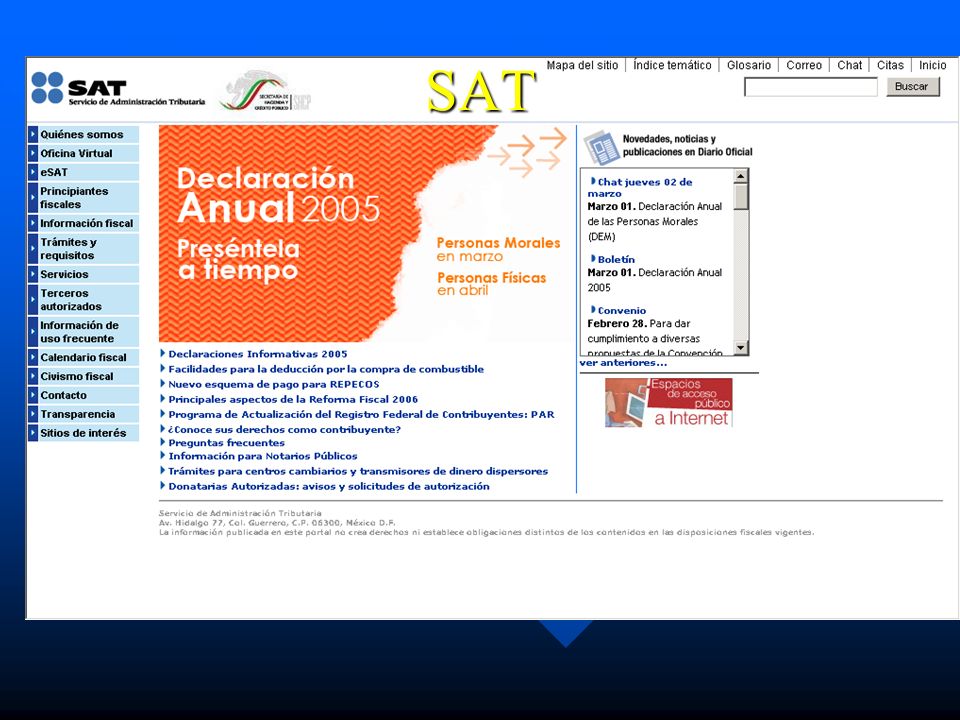The image size is (960, 720).
Task: Open Facilidades para la deducción de combustible
Action: click(326, 369)
